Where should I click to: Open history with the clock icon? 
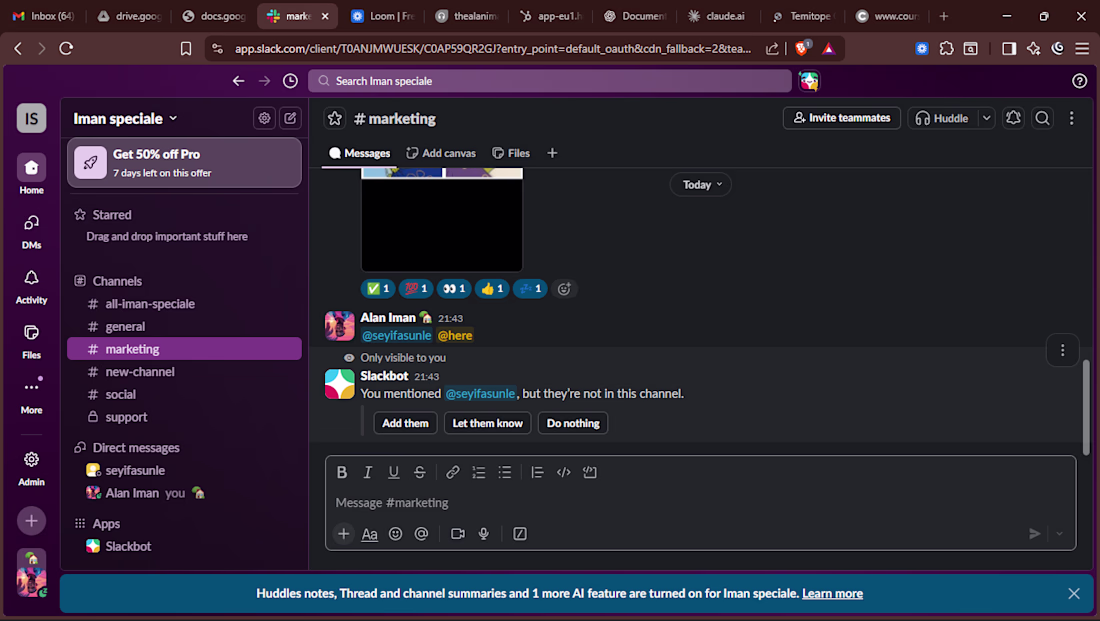pyautogui.click(x=290, y=81)
